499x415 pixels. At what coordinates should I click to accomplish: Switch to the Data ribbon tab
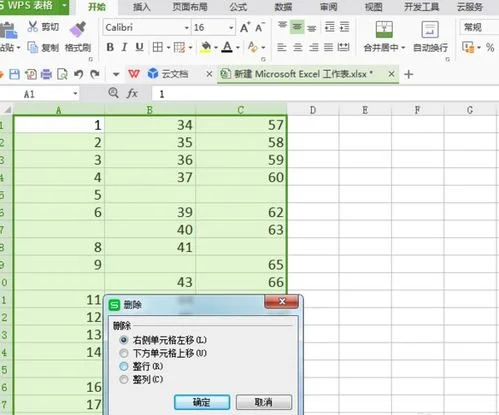(283, 7)
